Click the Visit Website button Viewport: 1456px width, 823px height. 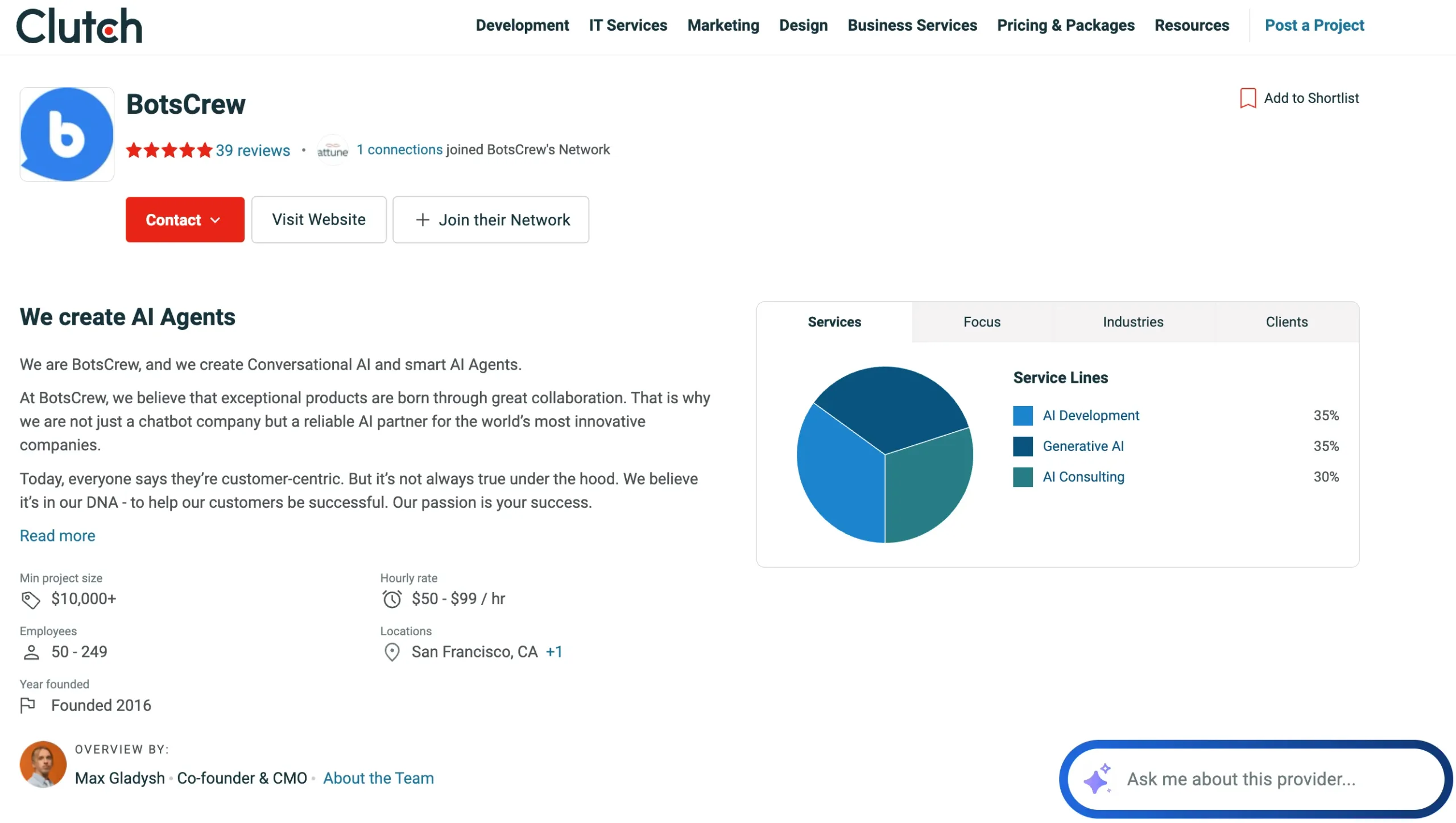pos(318,220)
